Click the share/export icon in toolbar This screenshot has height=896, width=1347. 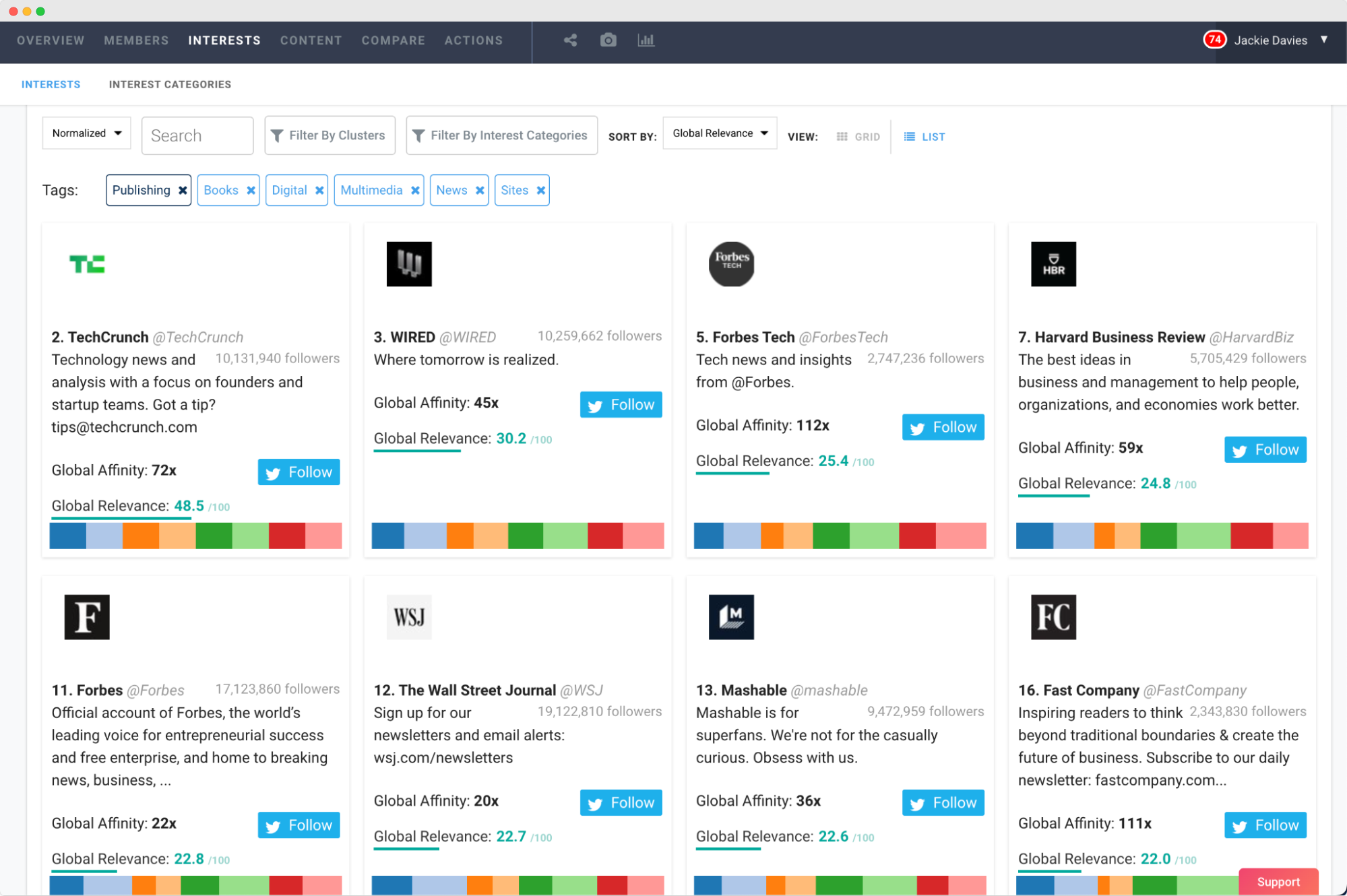tap(569, 40)
